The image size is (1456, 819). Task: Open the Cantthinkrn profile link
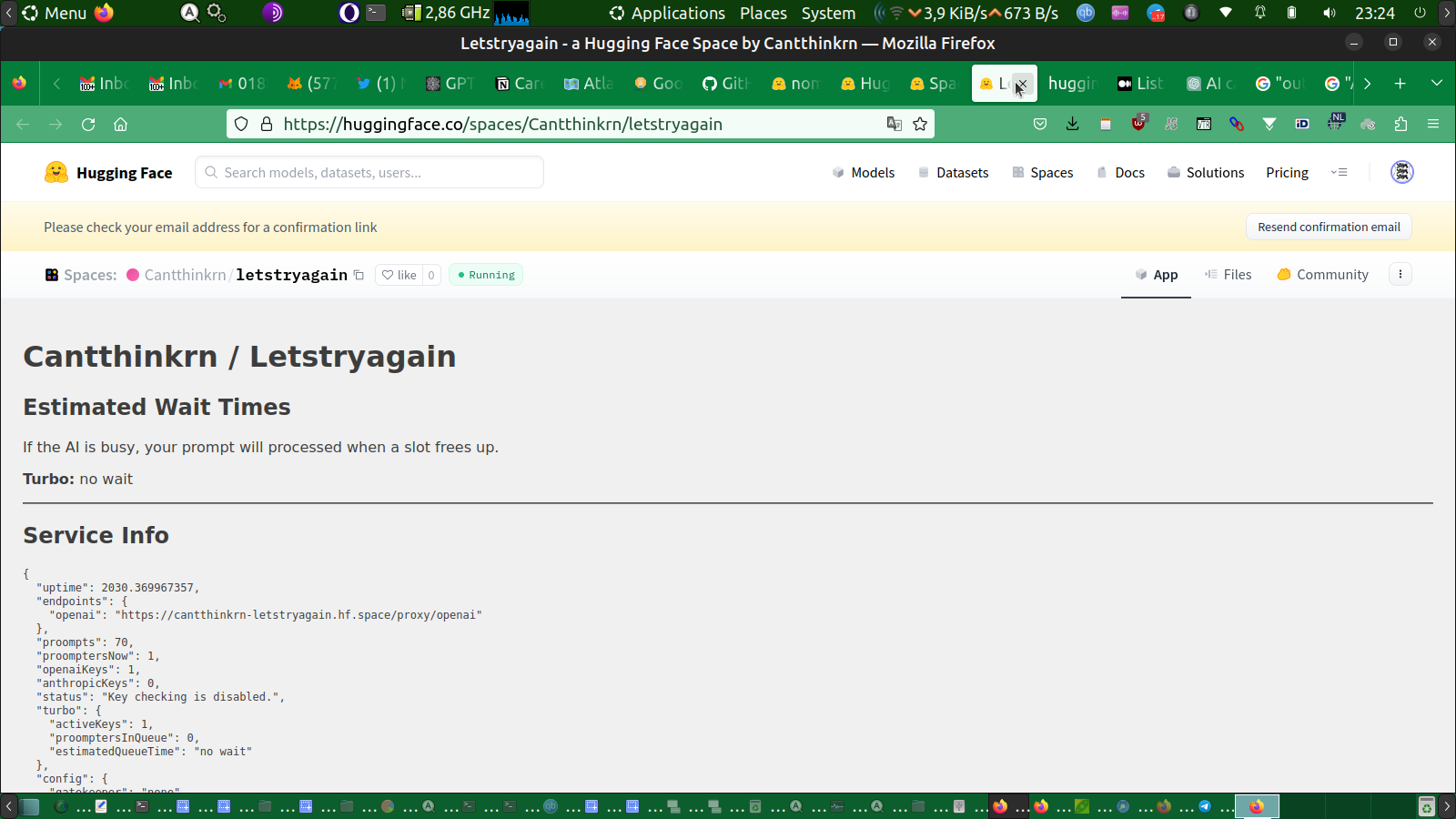click(x=185, y=275)
